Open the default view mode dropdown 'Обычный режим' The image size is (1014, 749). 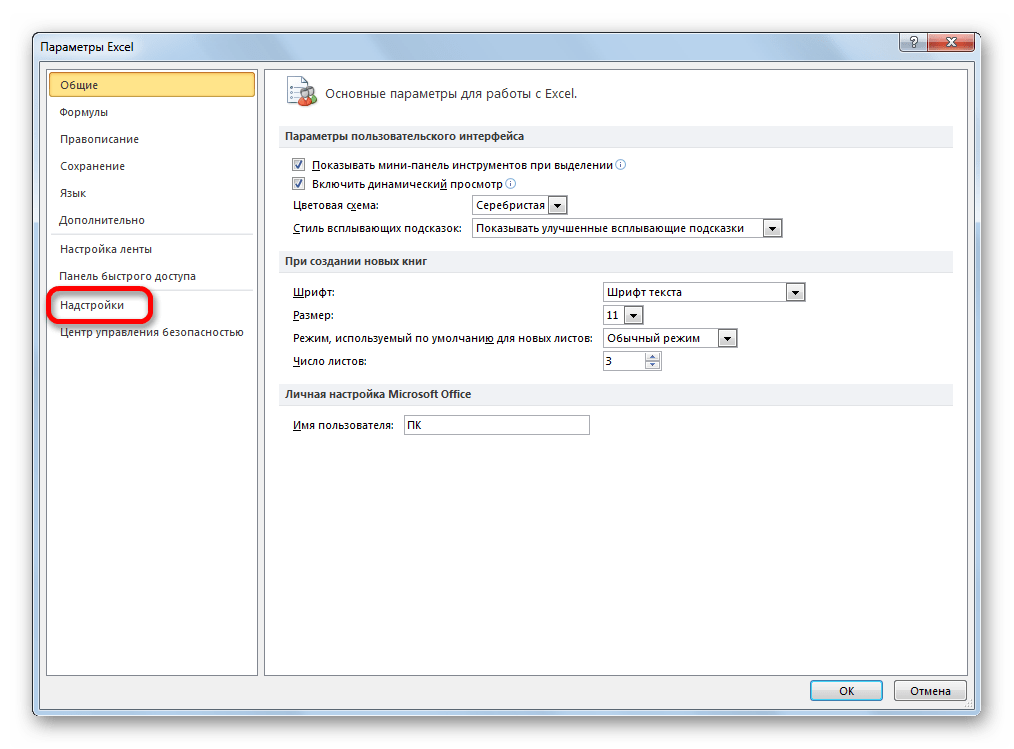click(x=728, y=338)
